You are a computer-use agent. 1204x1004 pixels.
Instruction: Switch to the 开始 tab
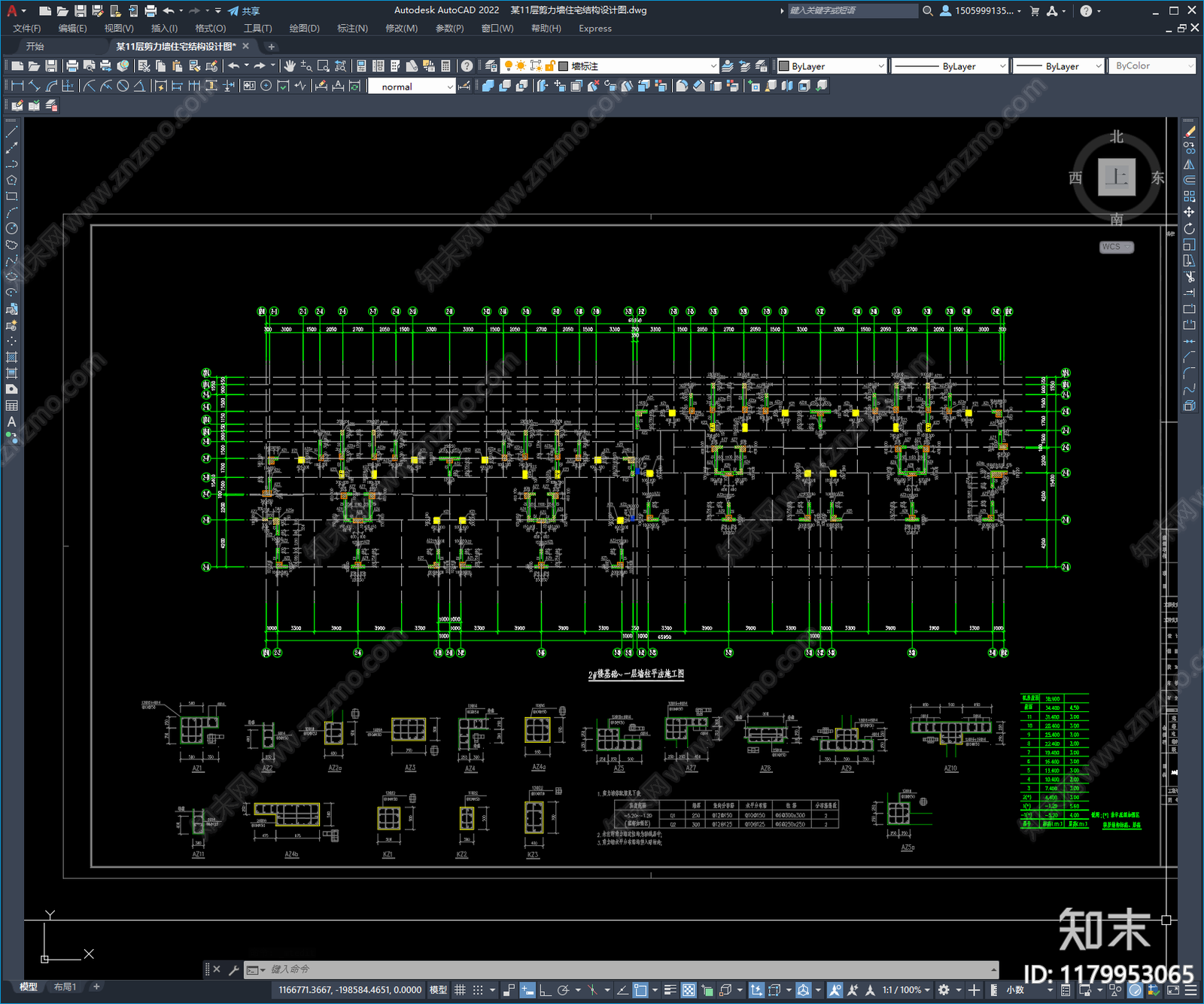pyautogui.click(x=35, y=47)
